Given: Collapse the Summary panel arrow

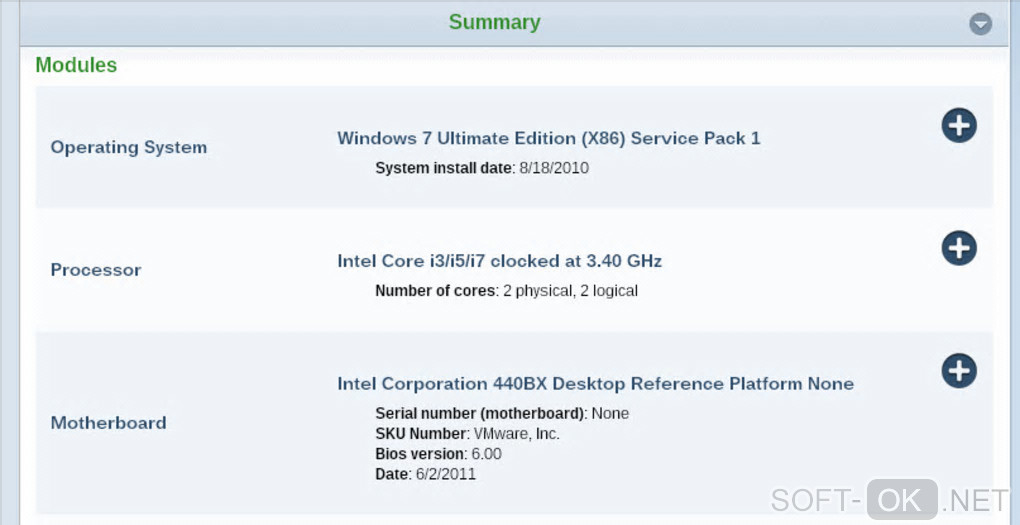Looking at the screenshot, I should tap(980, 24).
